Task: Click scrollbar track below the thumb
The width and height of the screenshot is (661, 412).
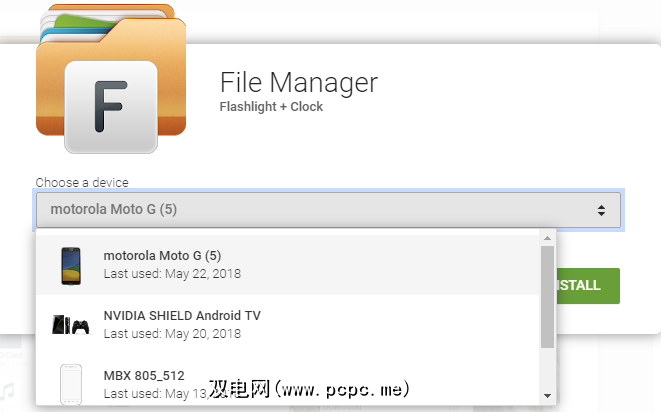Action: (547, 368)
